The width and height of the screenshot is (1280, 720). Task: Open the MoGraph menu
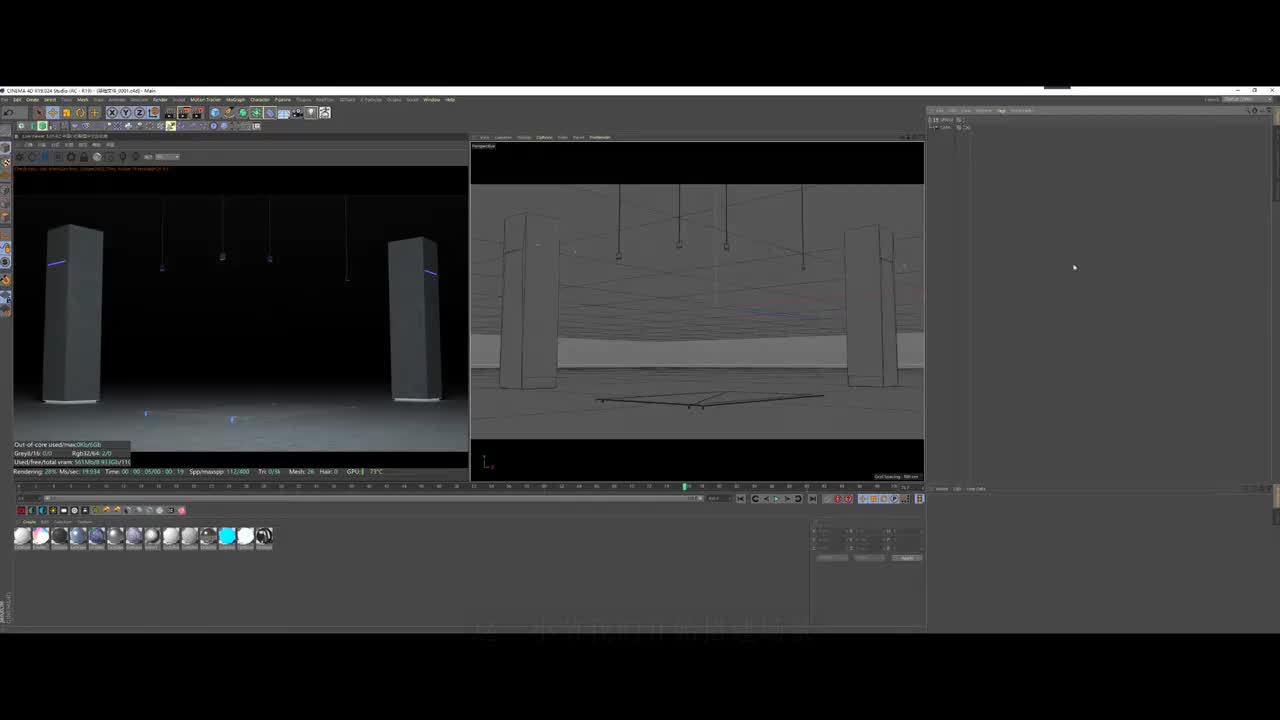click(x=235, y=100)
